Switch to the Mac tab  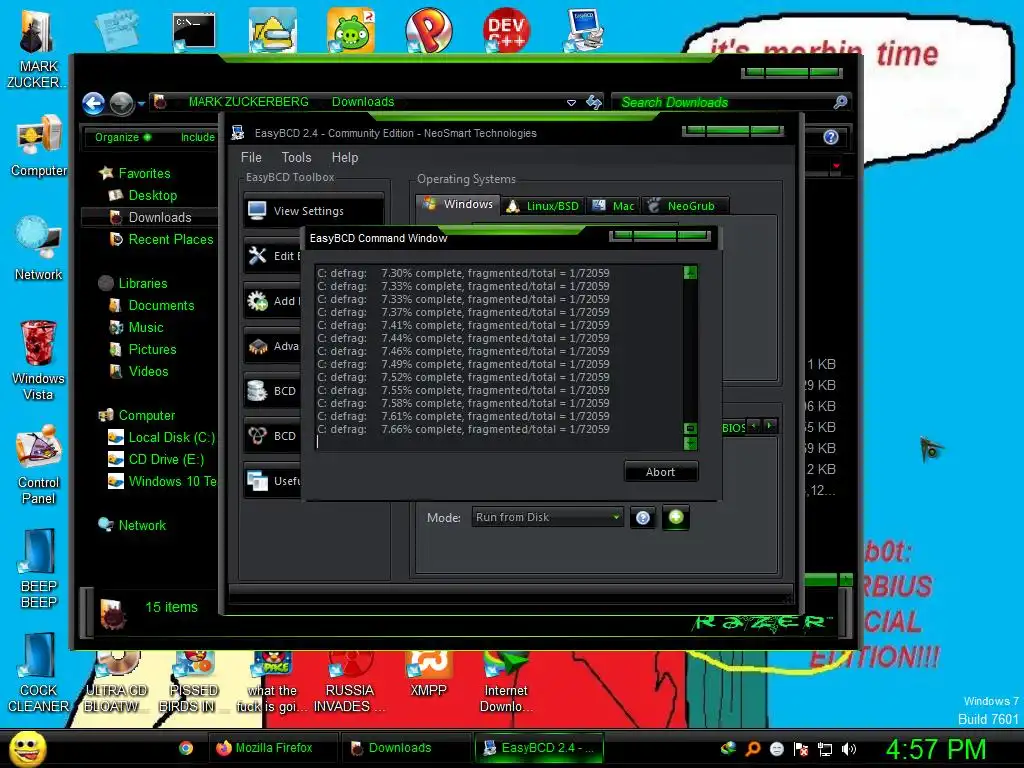[x=613, y=206]
